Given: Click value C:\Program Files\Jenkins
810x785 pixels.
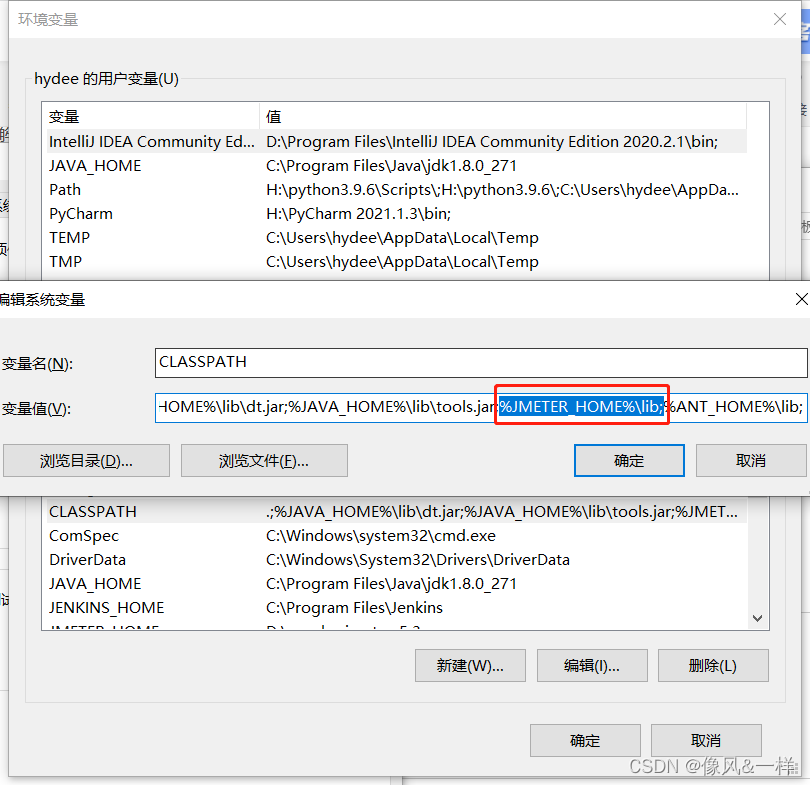Looking at the screenshot, I should tap(354, 608).
